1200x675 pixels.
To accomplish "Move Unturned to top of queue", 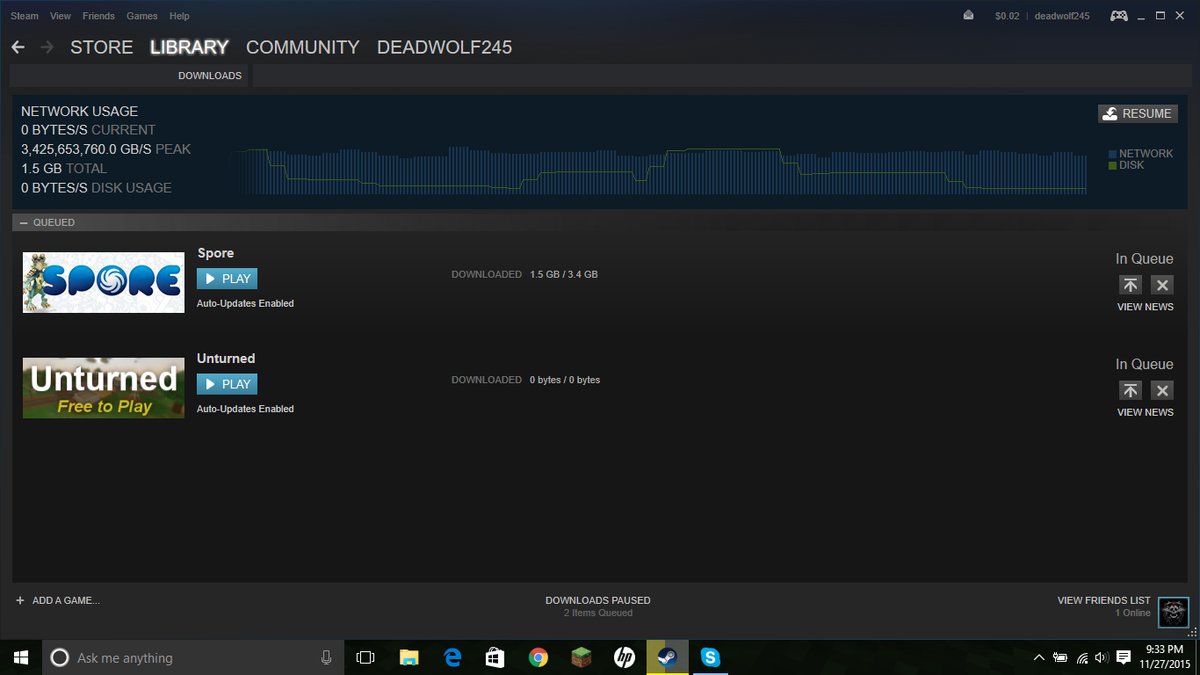I will point(1129,390).
